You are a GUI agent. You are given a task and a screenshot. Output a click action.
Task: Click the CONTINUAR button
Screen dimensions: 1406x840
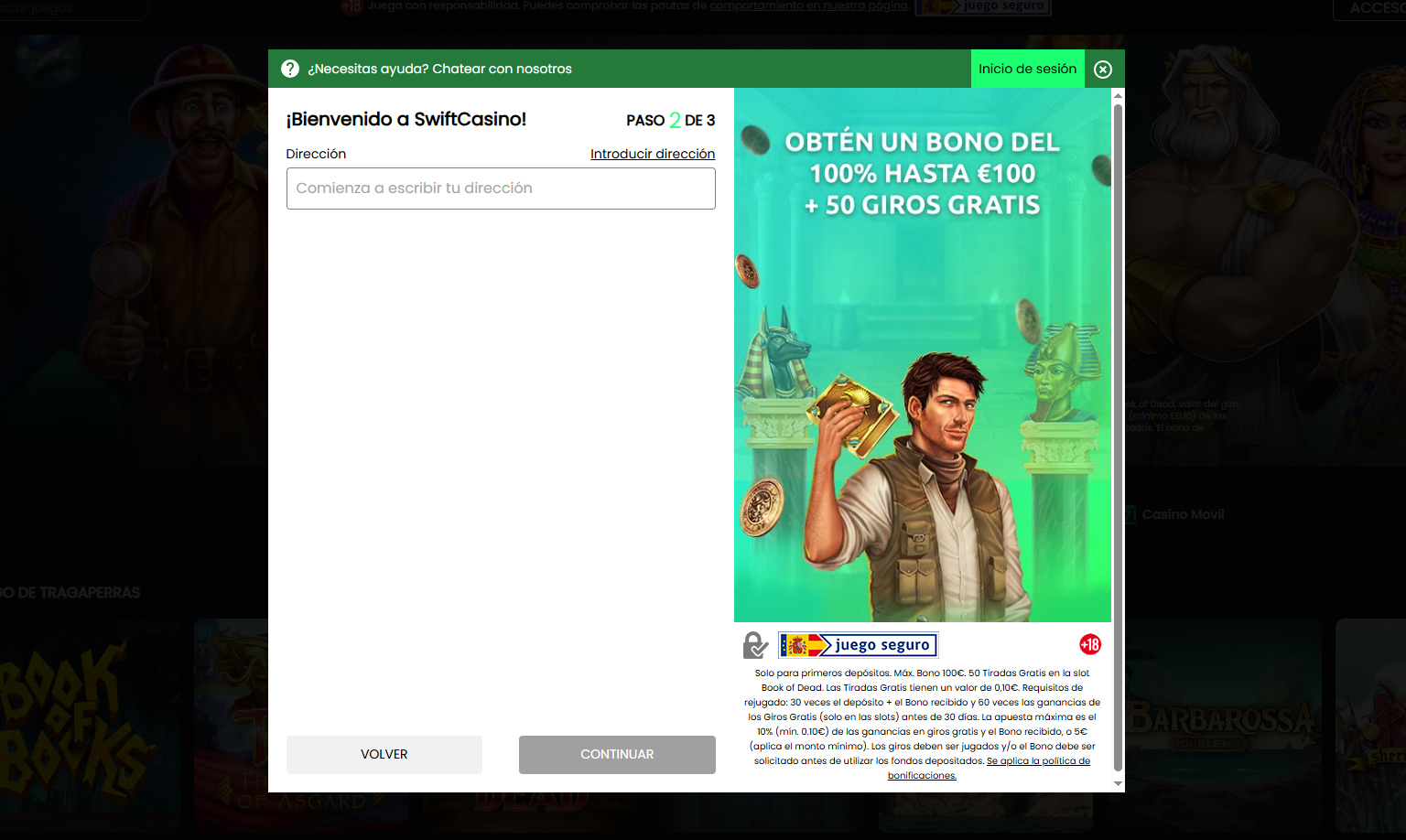[x=617, y=755]
